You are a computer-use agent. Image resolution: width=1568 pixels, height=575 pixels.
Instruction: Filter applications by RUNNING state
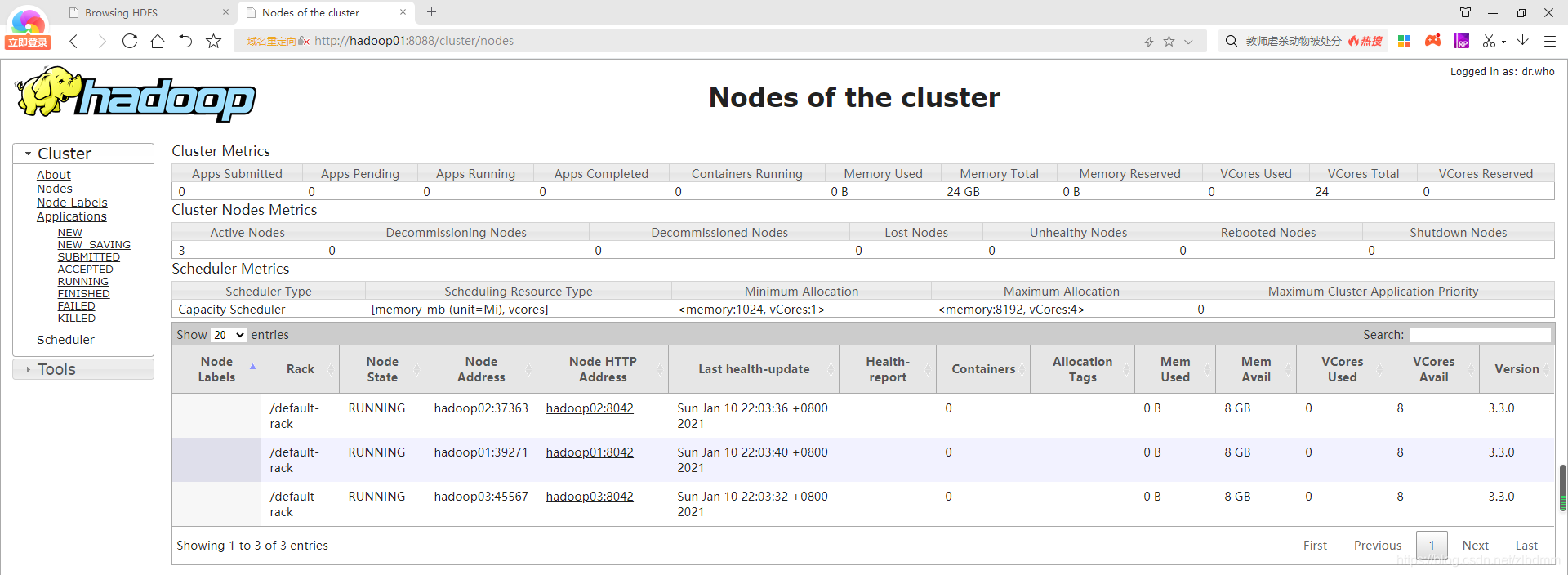(83, 282)
